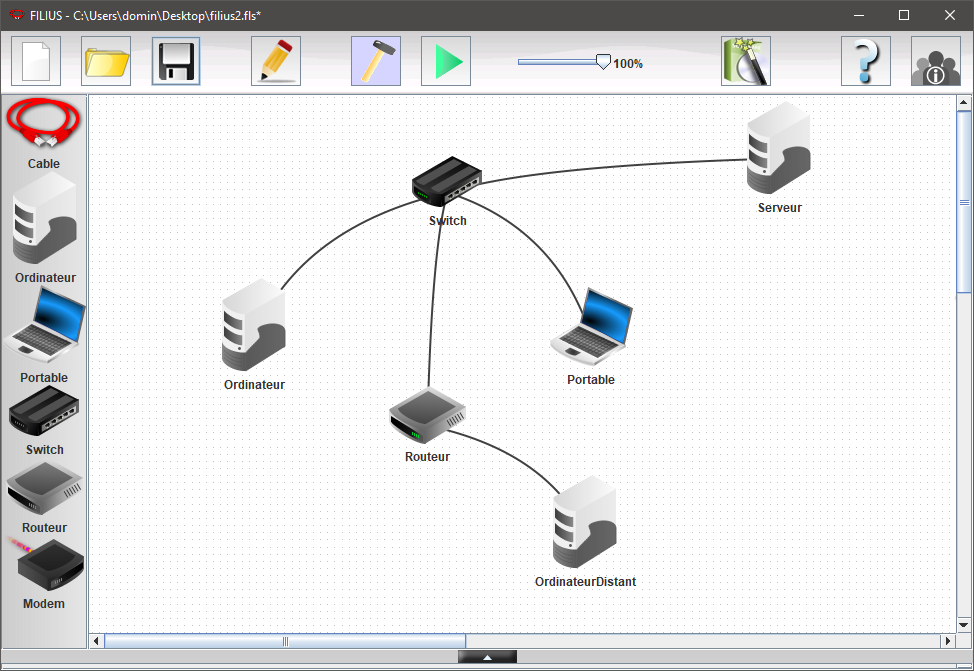Expand the bottom properties panel arrow
The height and width of the screenshot is (671, 974).
tap(487, 657)
